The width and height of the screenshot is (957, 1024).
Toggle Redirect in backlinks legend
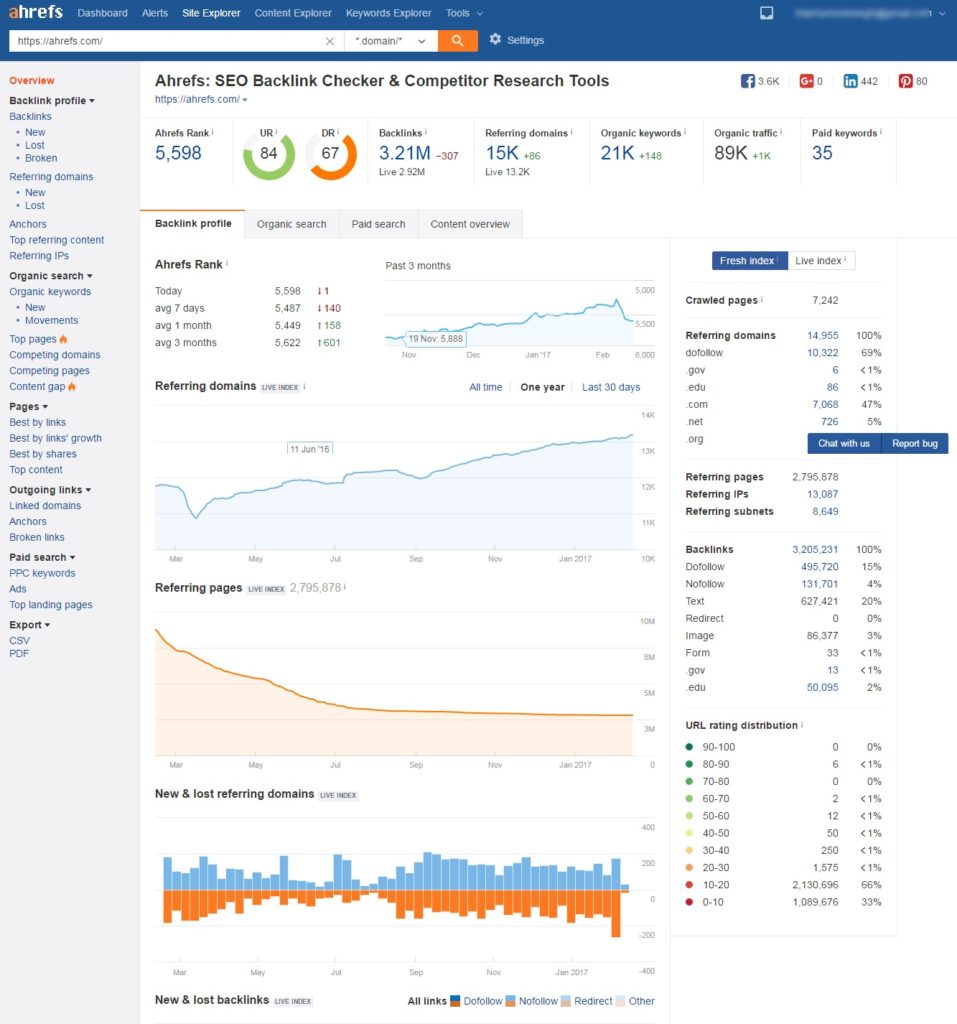click(587, 1001)
